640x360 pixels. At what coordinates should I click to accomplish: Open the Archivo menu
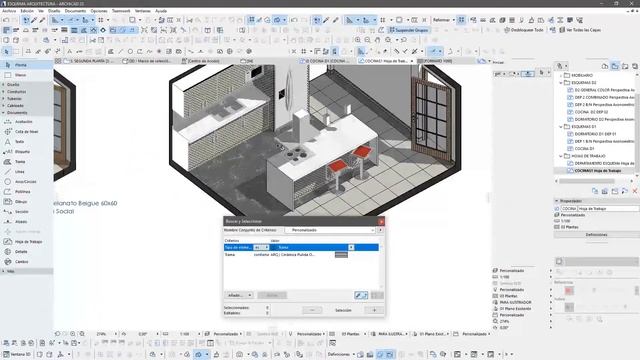[x=9, y=11]
